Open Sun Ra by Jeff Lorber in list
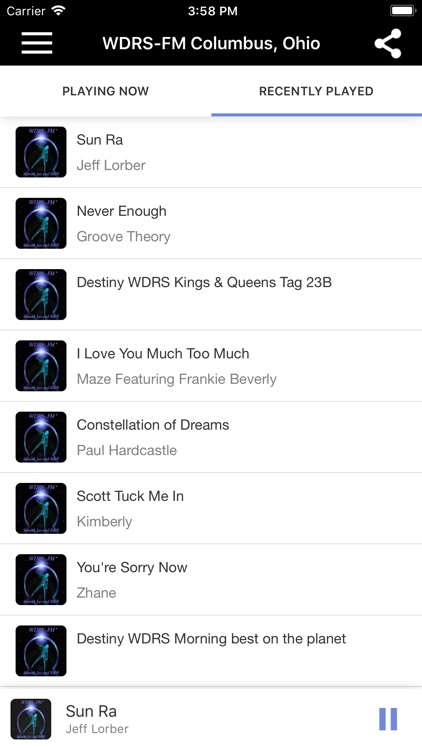This screenshot has height=750, width=422. click(211, 152)
